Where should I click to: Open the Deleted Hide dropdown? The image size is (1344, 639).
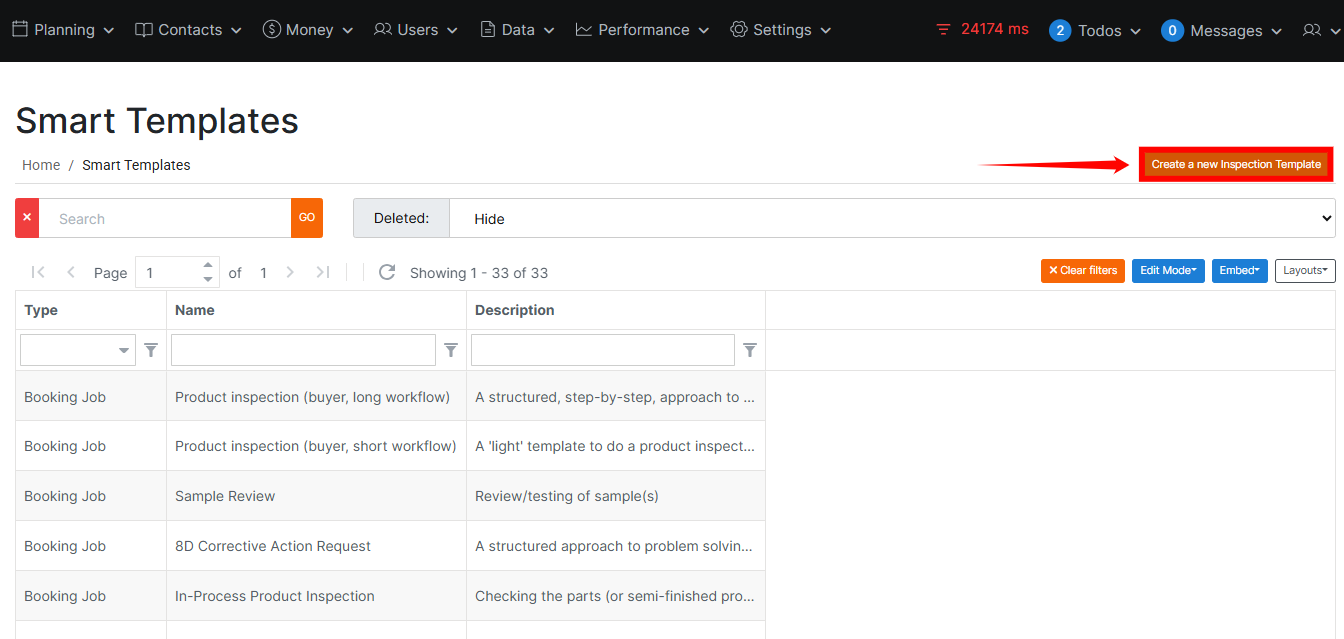click(891, 218)
